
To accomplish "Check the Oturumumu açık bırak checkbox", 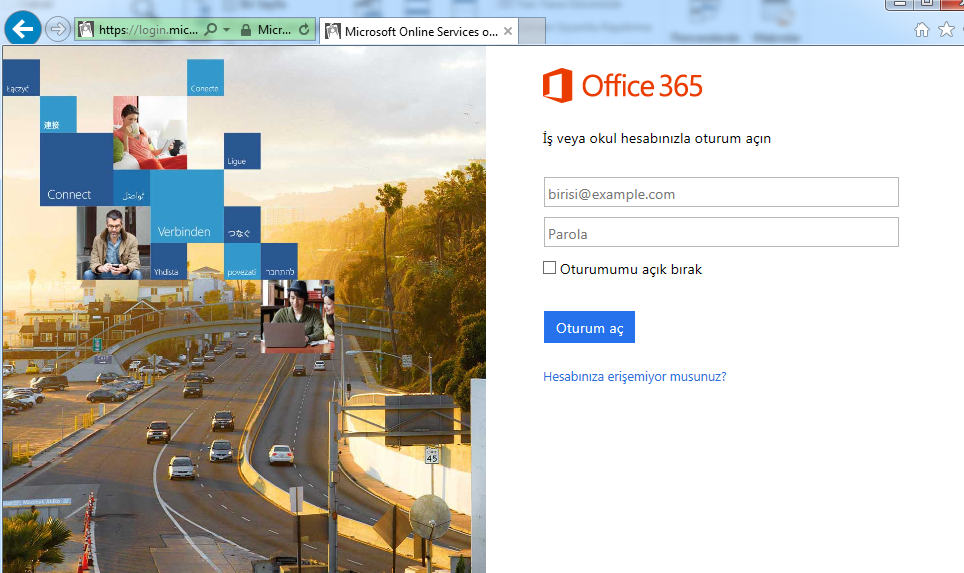I will [550, 268].
